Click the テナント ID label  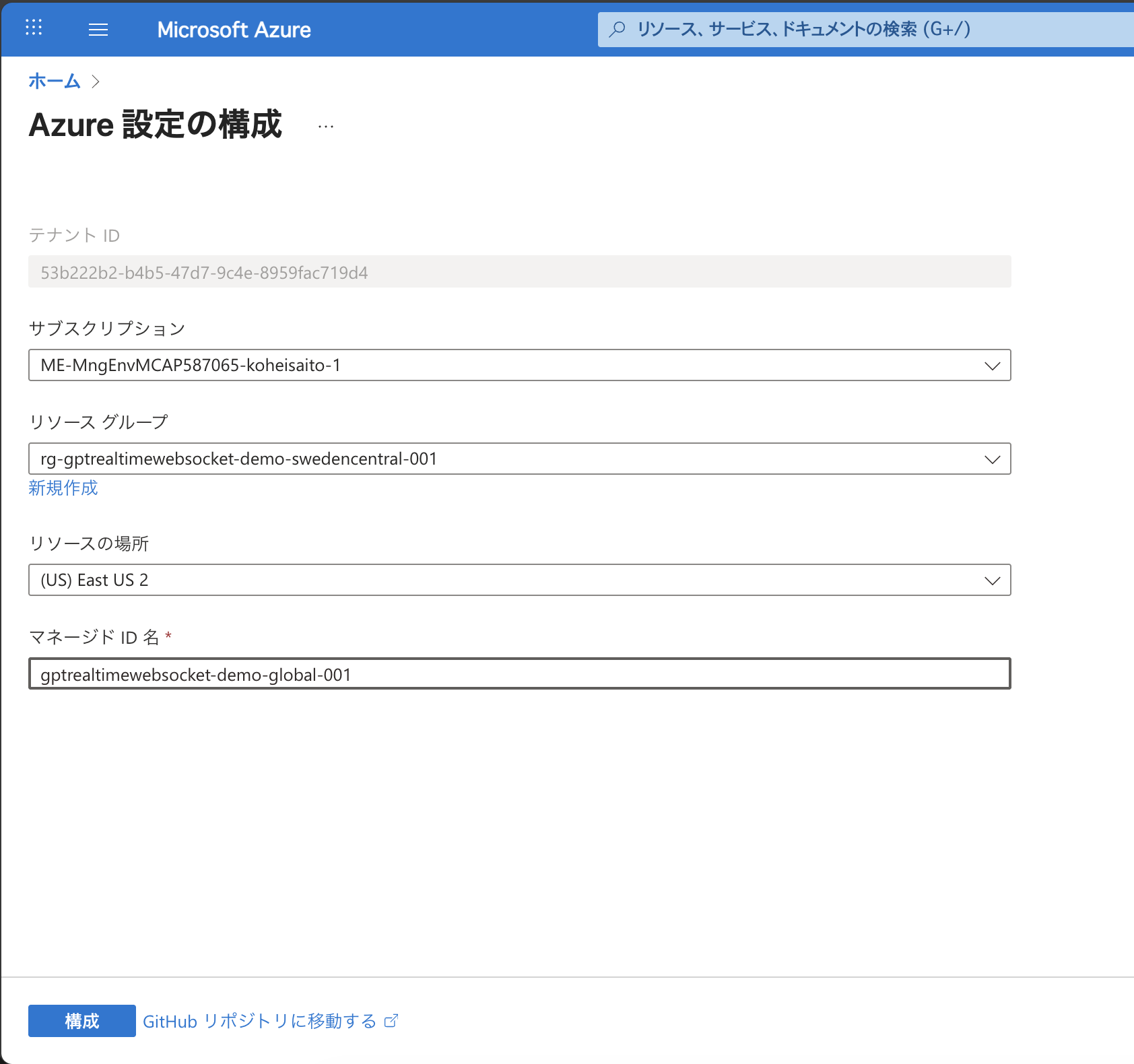[74, 235]
